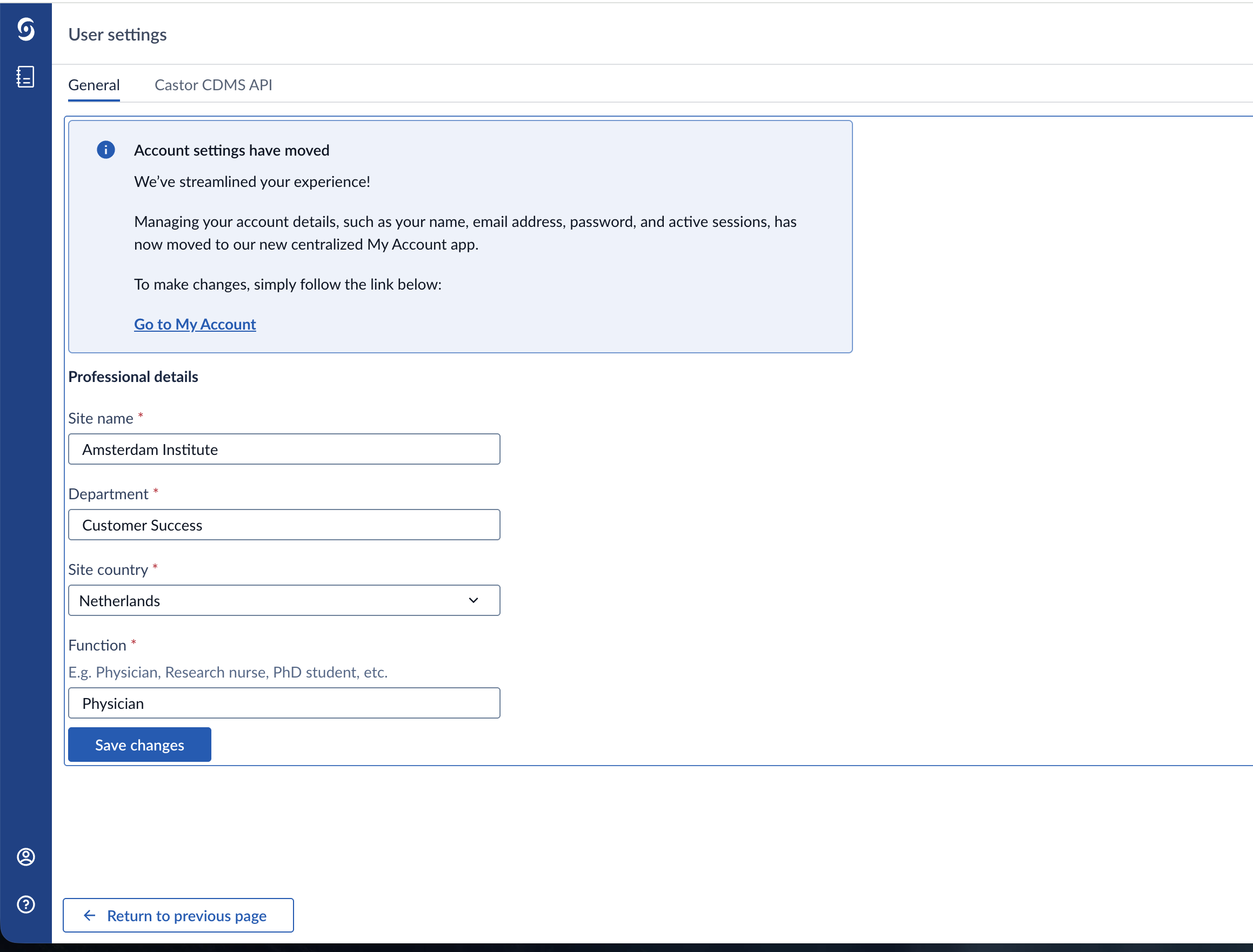
Task: Click the User settings page title
Action: 117,35
